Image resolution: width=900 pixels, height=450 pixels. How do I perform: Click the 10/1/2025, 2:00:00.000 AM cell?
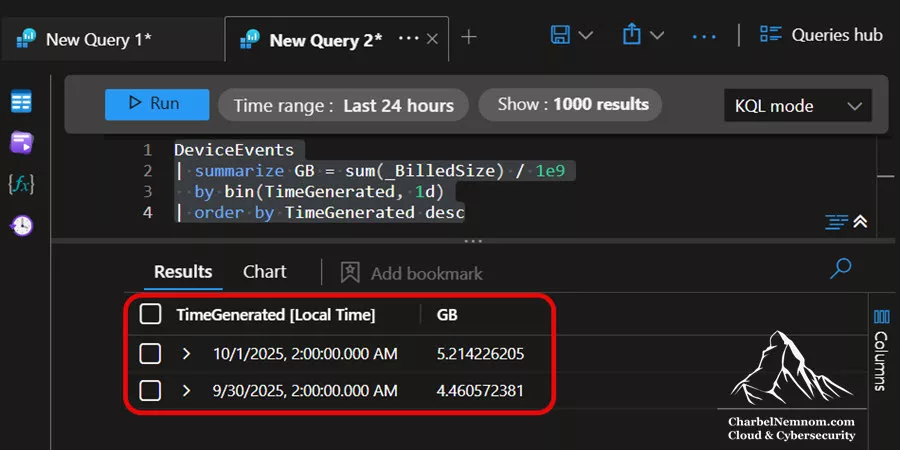click(x=305, y=354)
